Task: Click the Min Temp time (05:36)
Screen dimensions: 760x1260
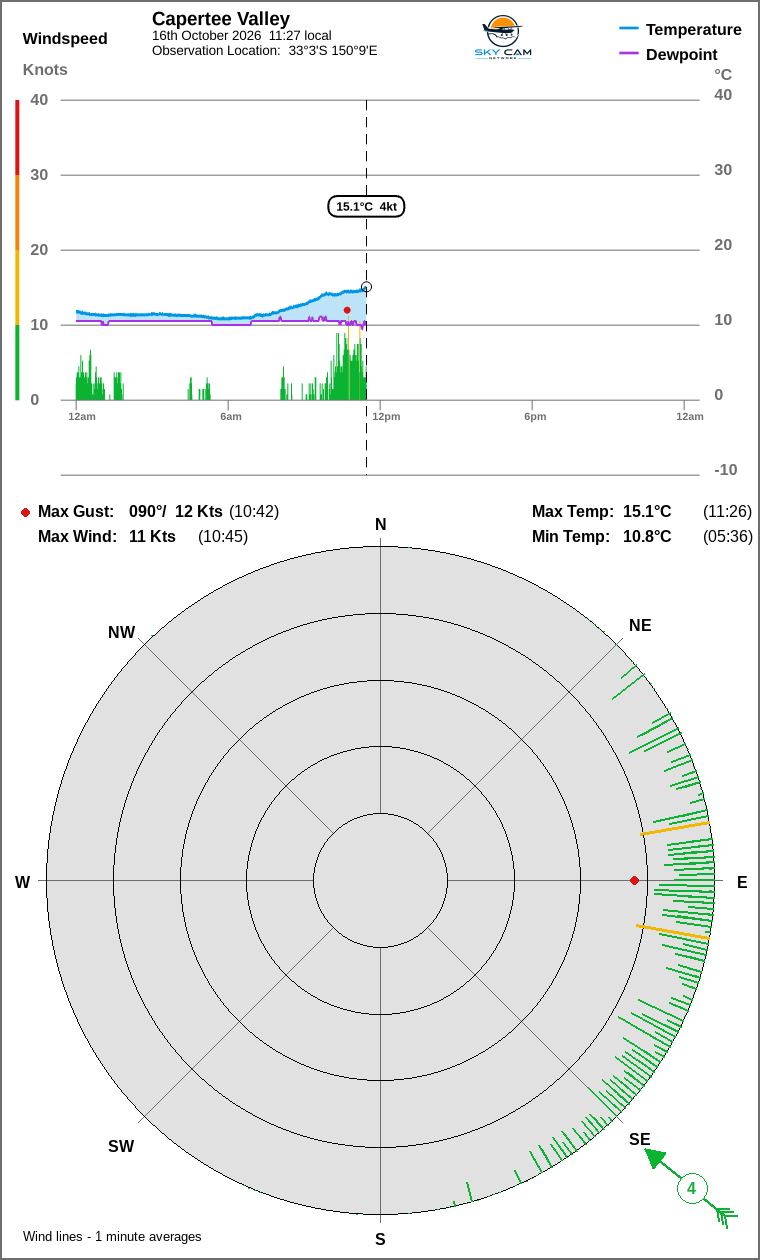Action: click(x=728, y=537)
